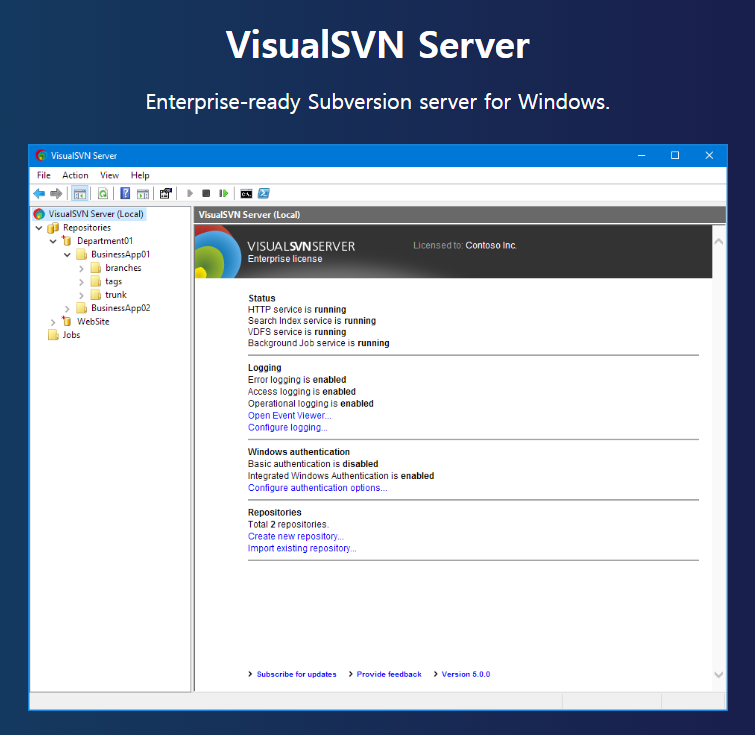This screenshot has height=735, width=755.
Task: Expand the trunk folder
Action: 81,295
